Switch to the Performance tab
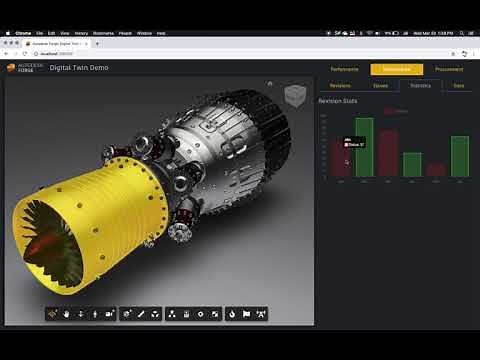480x360 pixels. pos(344,69)
